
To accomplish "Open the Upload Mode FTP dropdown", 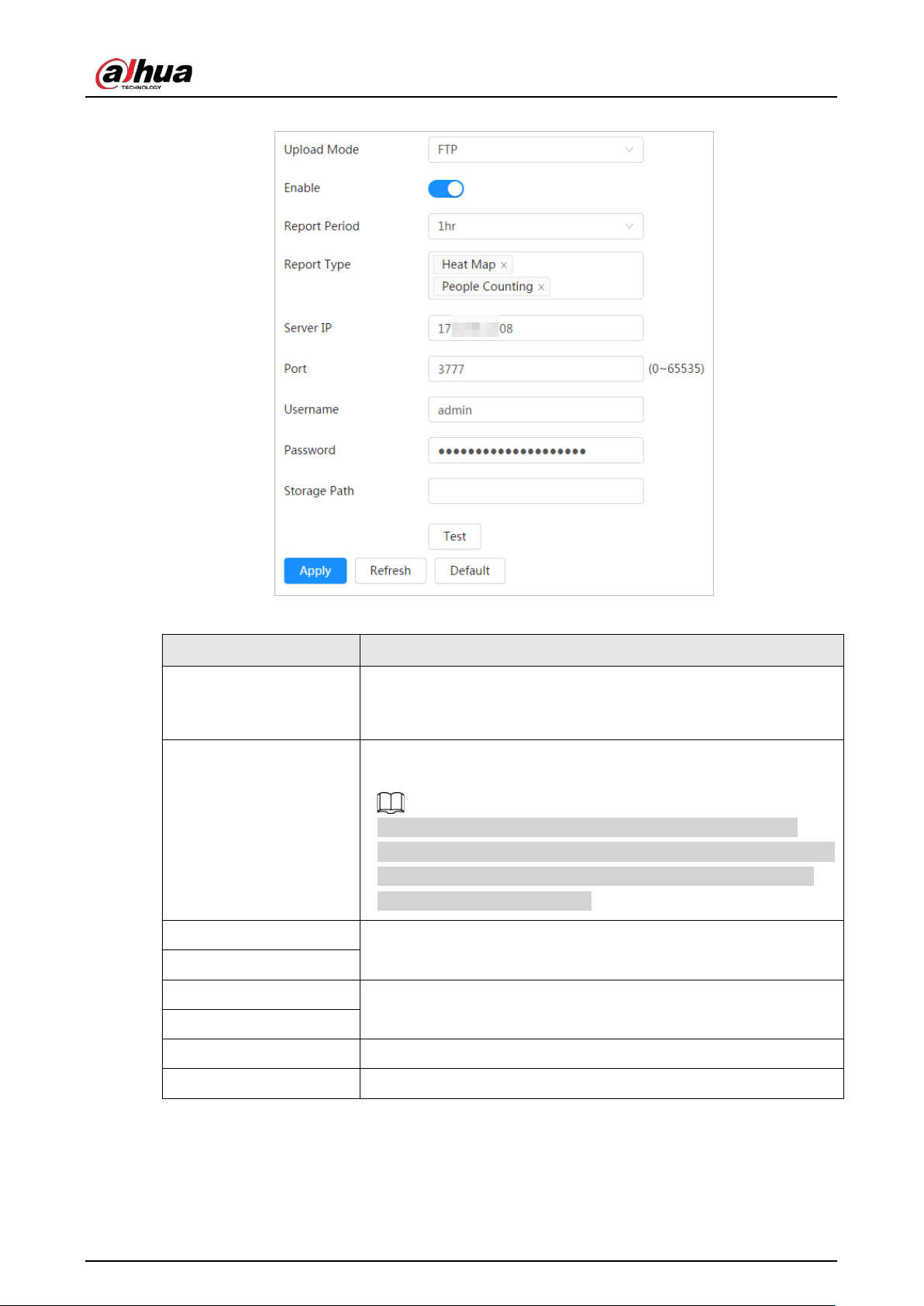I will [x=536, y=150].
